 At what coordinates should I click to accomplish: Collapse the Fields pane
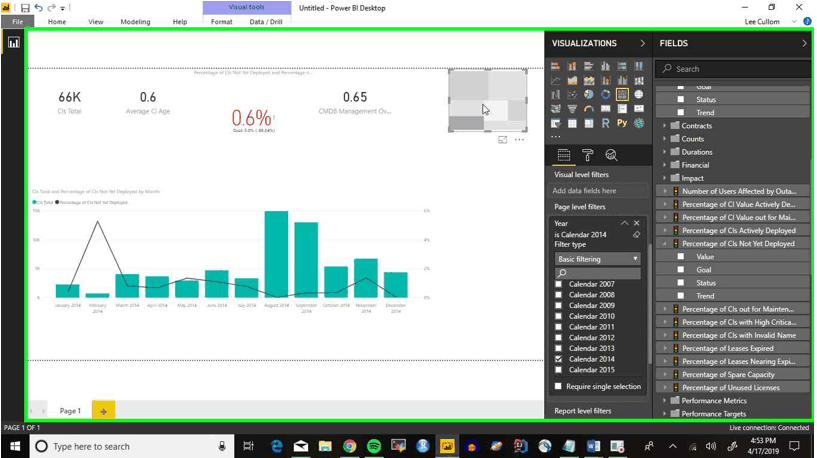[804, 43]
